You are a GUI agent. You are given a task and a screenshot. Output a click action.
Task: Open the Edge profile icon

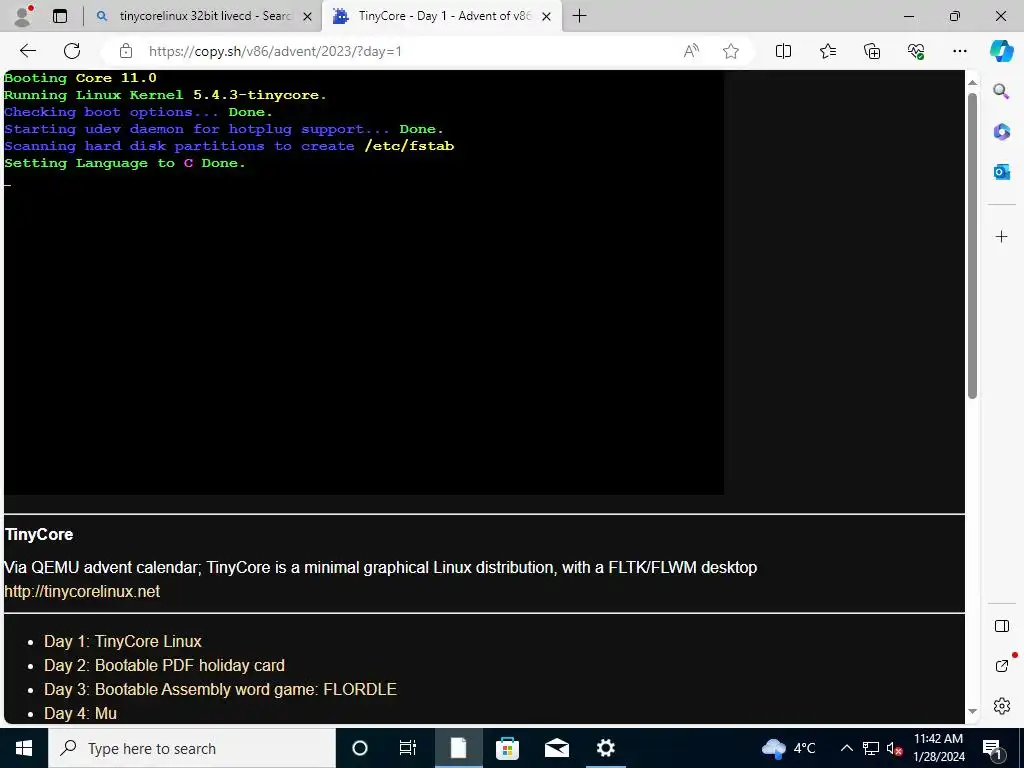pyautogui.click(x=23, y=16)
